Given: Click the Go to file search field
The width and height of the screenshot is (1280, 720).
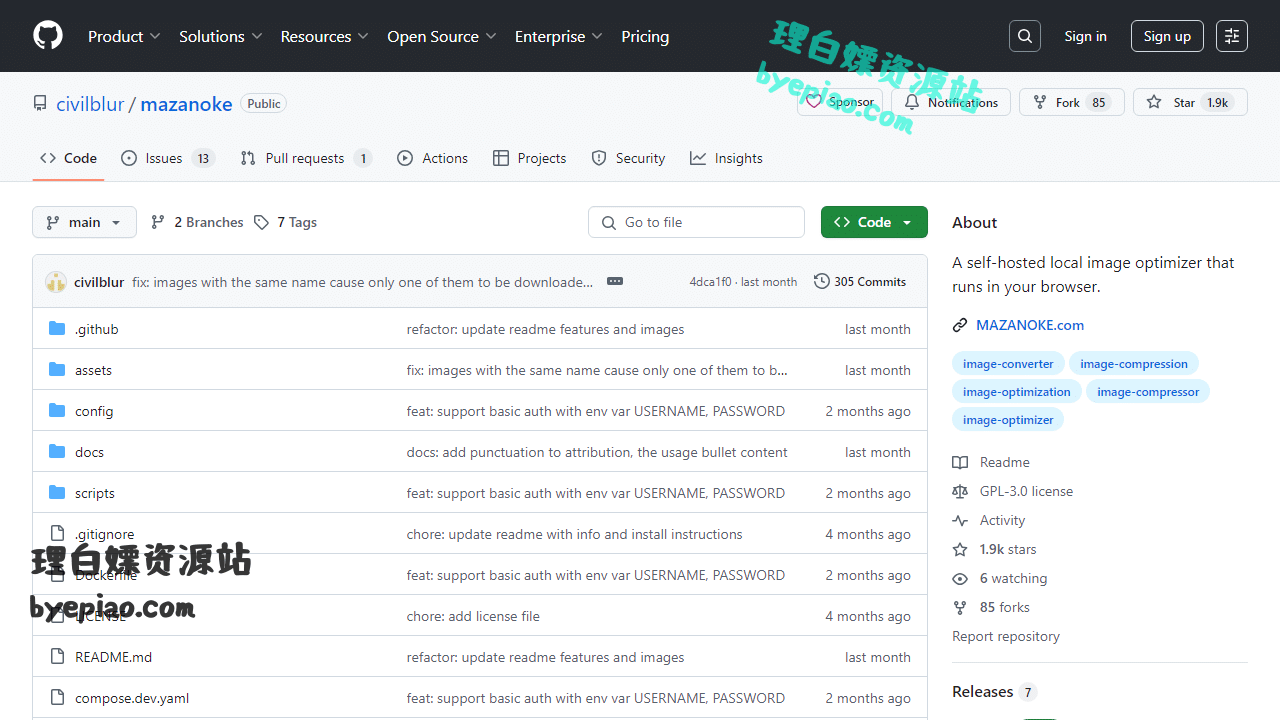Looking at the screenshot, I should click(x=696, y=222).
